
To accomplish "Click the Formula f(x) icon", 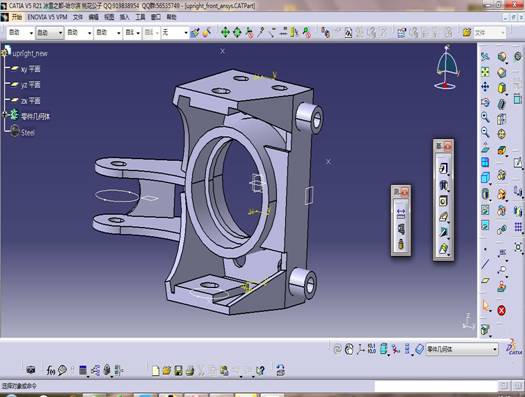I will point(50,370).
